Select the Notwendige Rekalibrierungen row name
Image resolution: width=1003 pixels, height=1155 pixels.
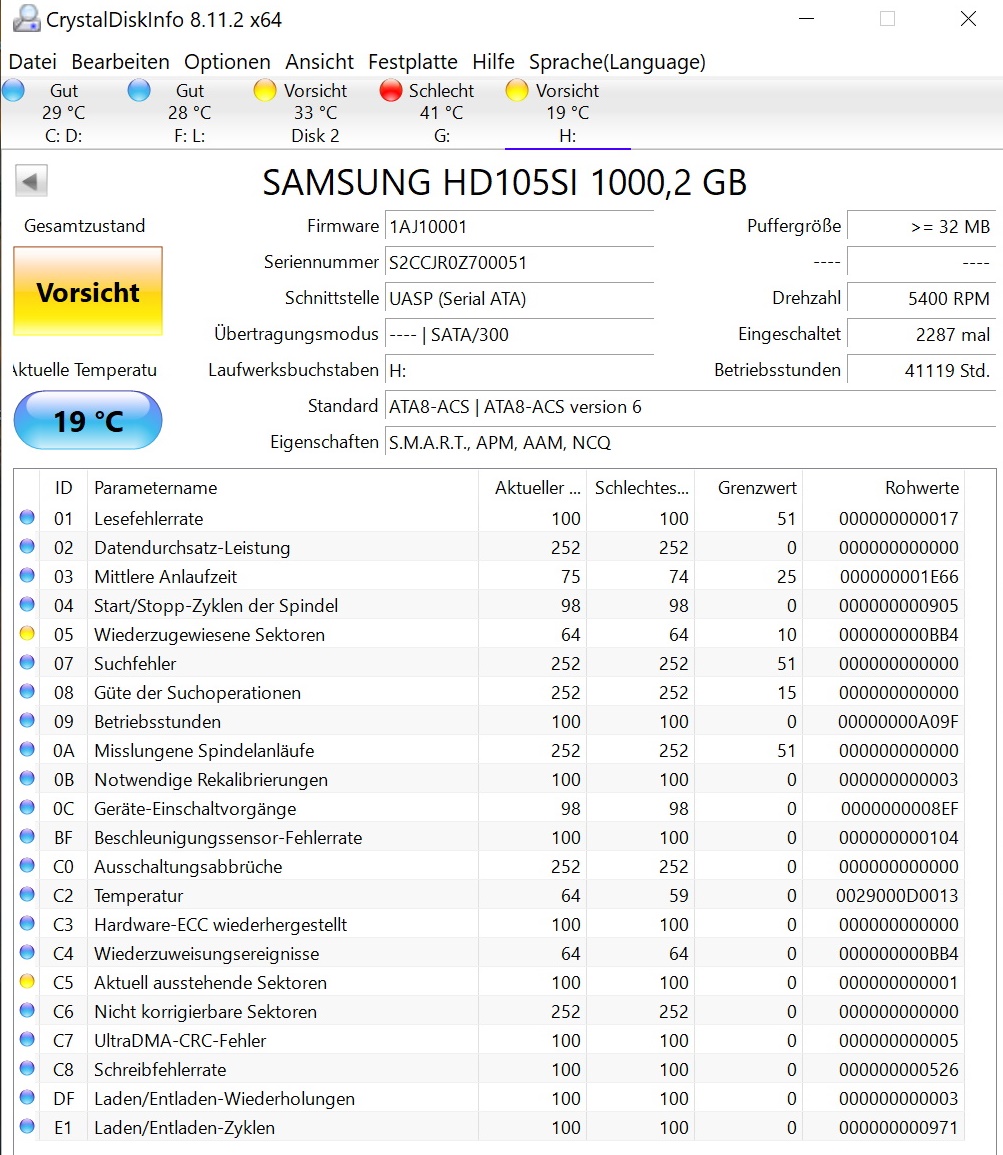(211, 779)
